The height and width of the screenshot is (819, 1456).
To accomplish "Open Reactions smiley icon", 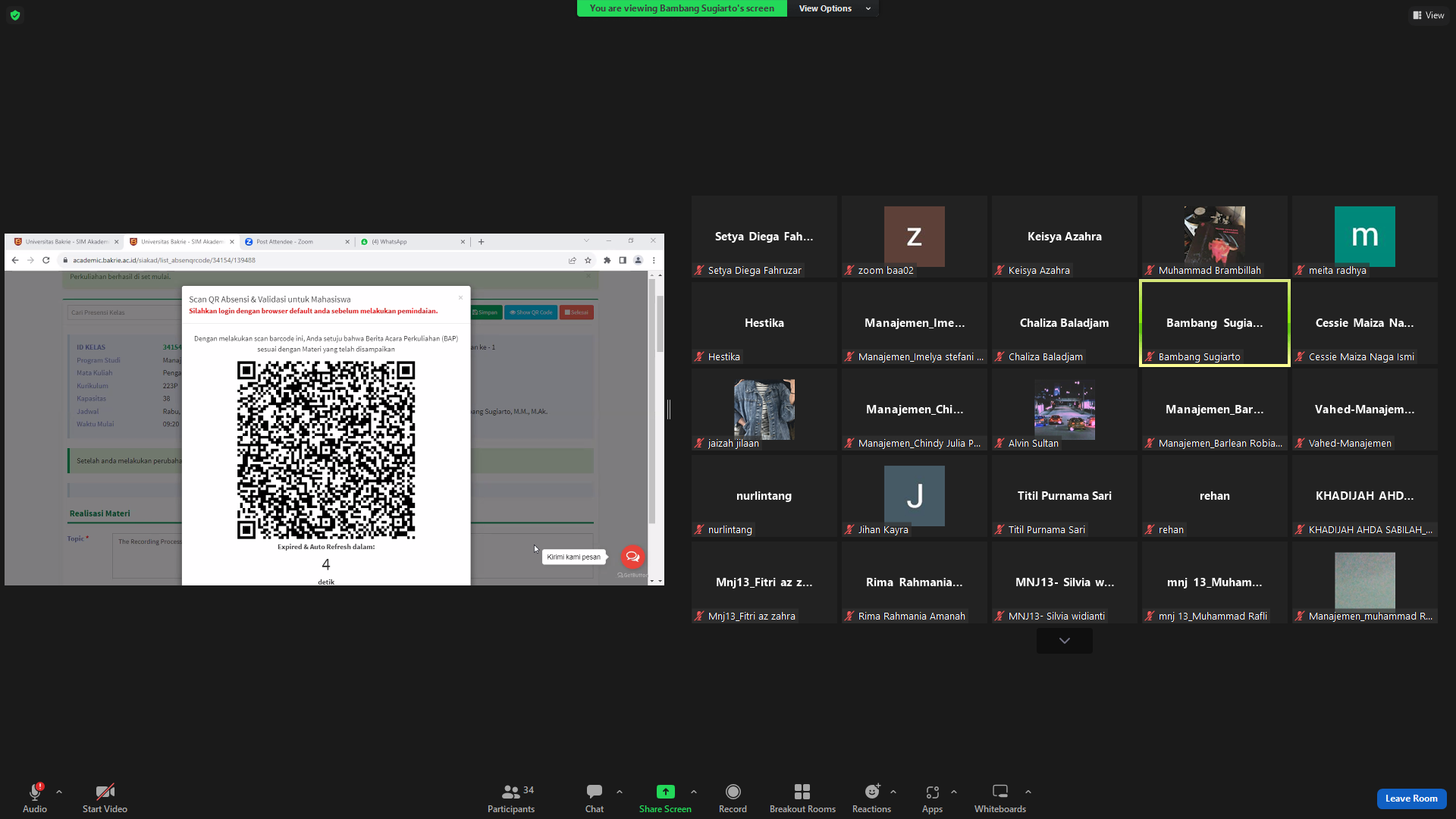I will pos(872,792).
